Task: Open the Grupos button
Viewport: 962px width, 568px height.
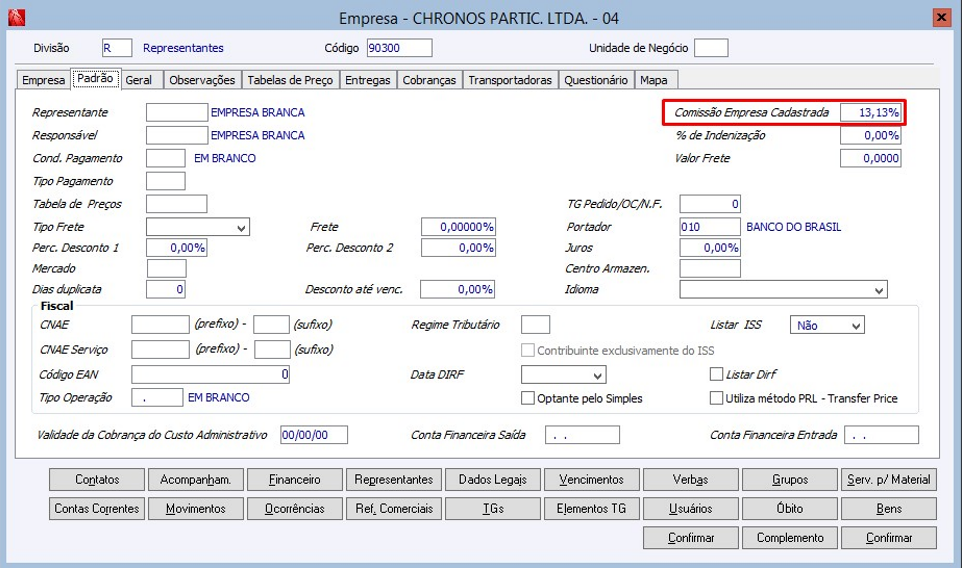Action: click(x=790, y=480)
